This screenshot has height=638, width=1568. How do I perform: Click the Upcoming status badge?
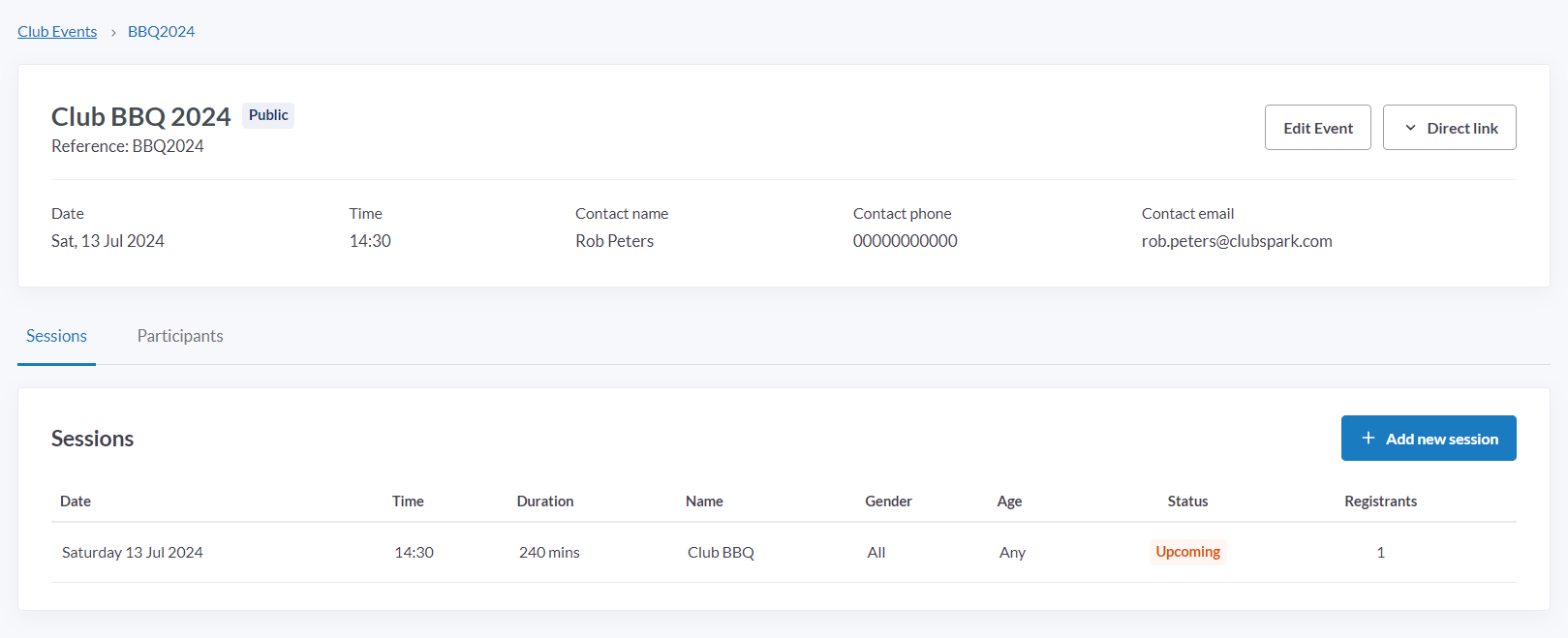tap(1187, 552)
